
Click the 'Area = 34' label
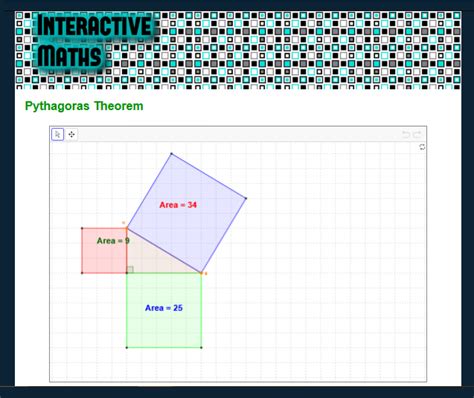178,205
